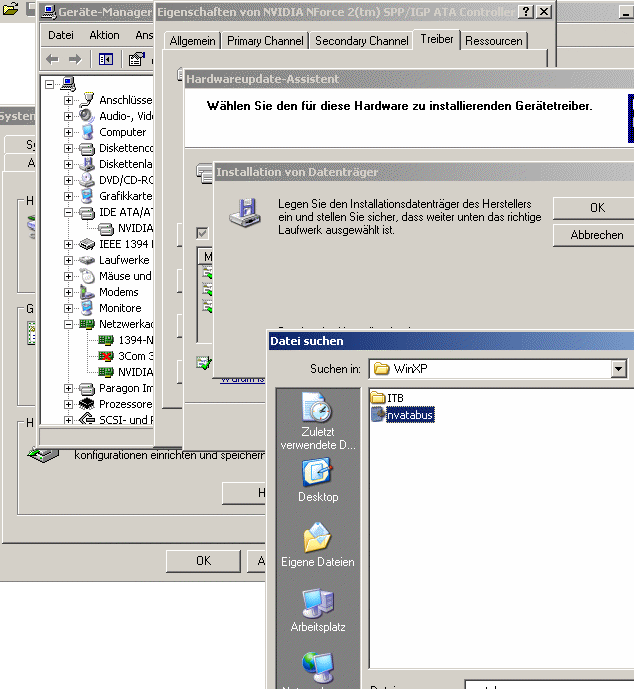
Task: Click the Grafikkarte category icon
Action: [87, 196]
